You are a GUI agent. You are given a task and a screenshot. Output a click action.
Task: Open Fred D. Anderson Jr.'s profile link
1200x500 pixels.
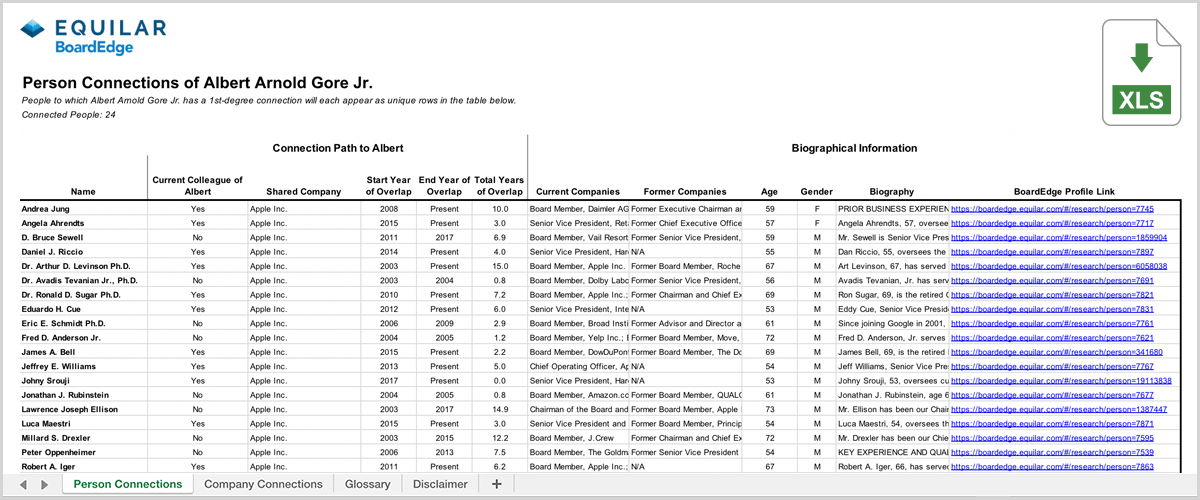(1052, 338)
